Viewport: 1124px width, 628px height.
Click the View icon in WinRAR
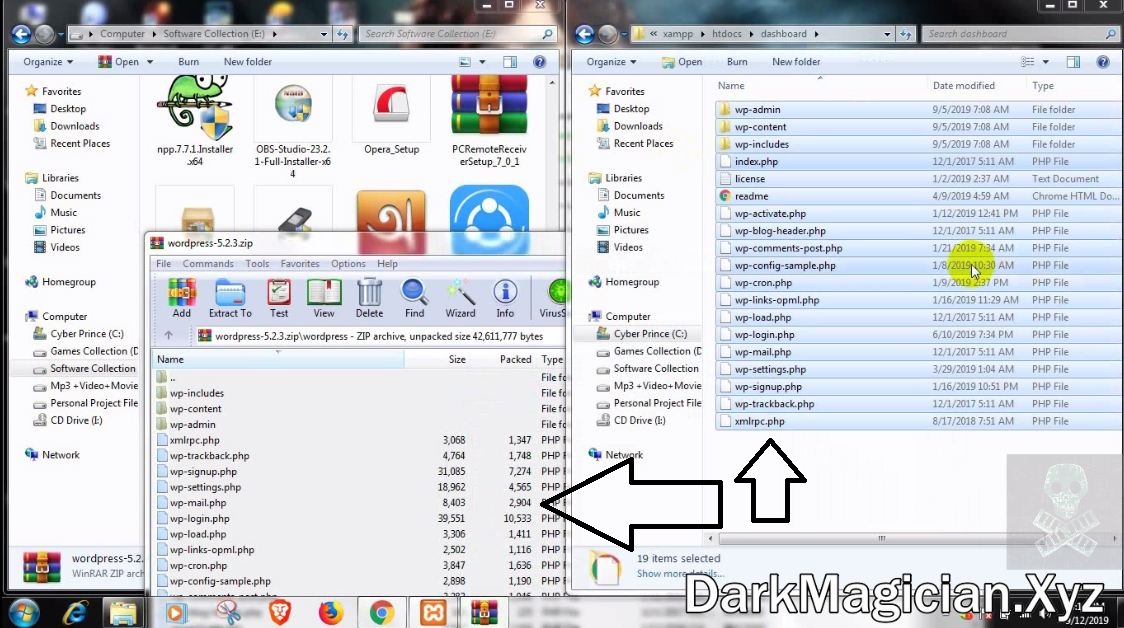(324, 298)
